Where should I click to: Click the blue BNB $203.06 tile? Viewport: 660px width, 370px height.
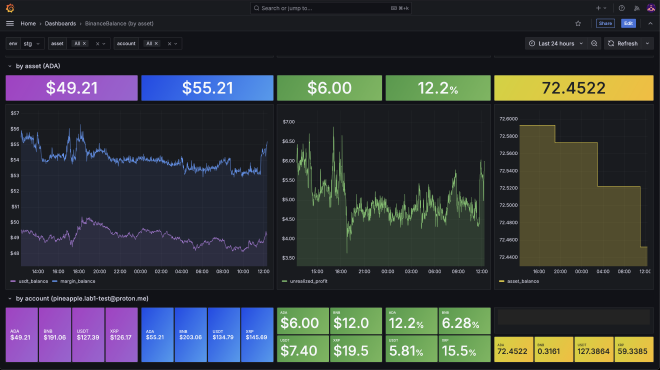click(191, 335)
